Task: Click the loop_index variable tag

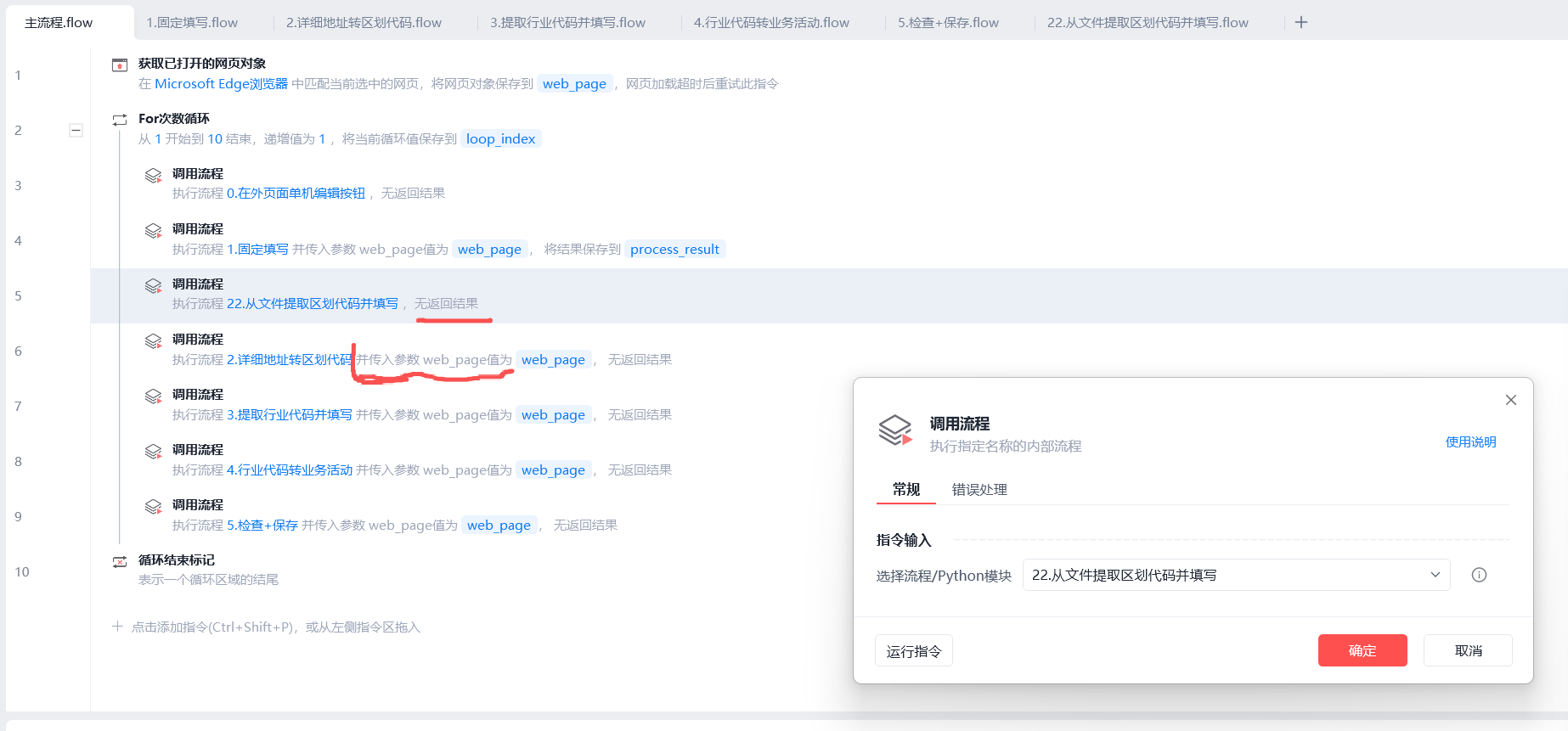Action: [x=500, y=138]
